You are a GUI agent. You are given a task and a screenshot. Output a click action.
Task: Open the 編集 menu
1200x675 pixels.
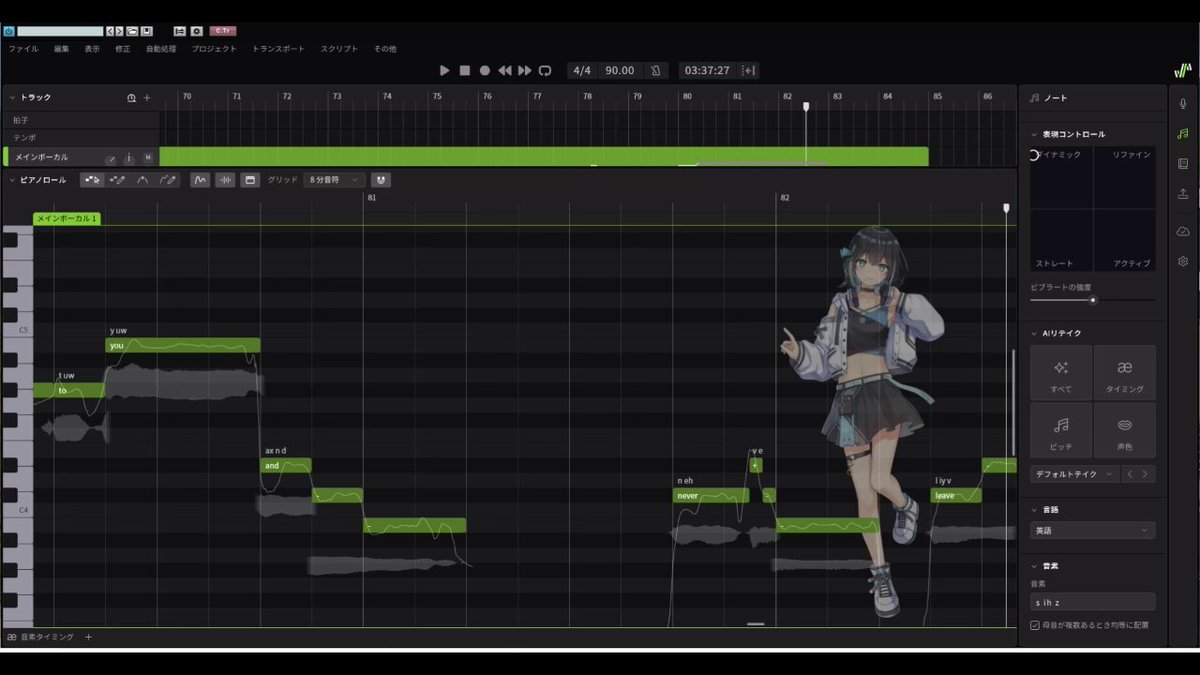tap(62, 48)
